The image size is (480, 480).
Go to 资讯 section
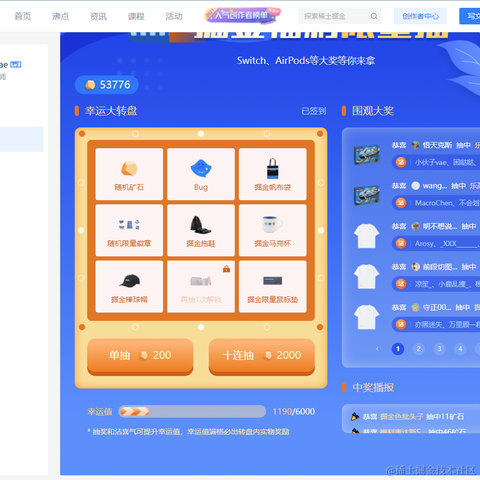tap(98, 16)
